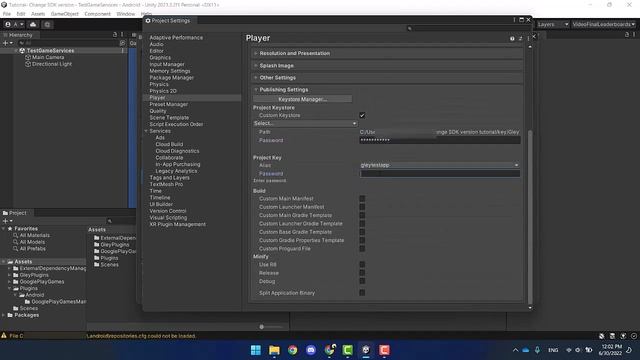Open the project key Alias dropdown
The width and height of the screenshot is (640, 360).
(x=440, y=165)
